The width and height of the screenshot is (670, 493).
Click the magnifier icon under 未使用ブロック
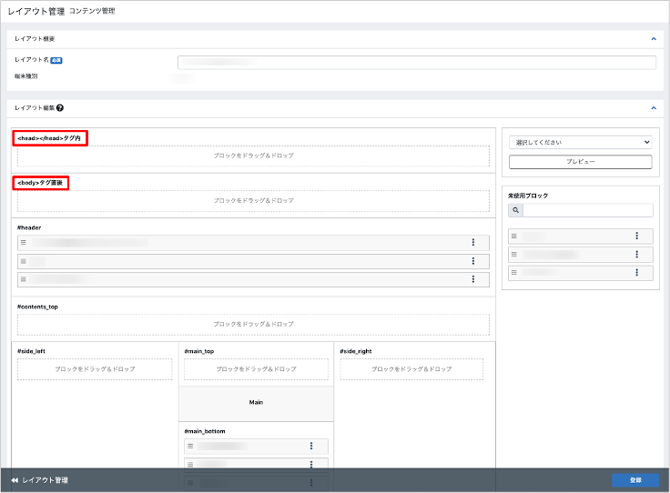(515, 211)
